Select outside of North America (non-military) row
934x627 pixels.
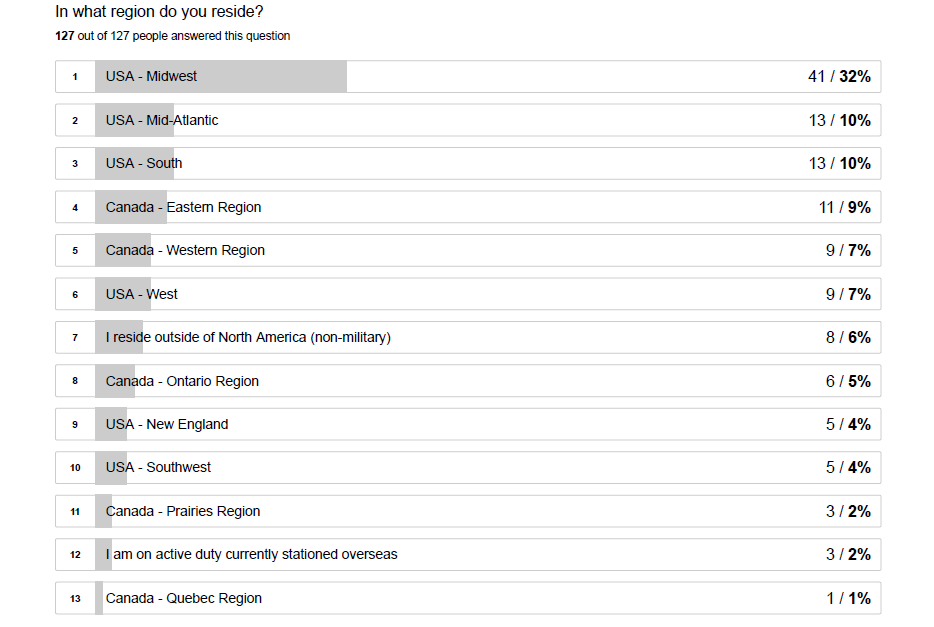tap(468, 337)
